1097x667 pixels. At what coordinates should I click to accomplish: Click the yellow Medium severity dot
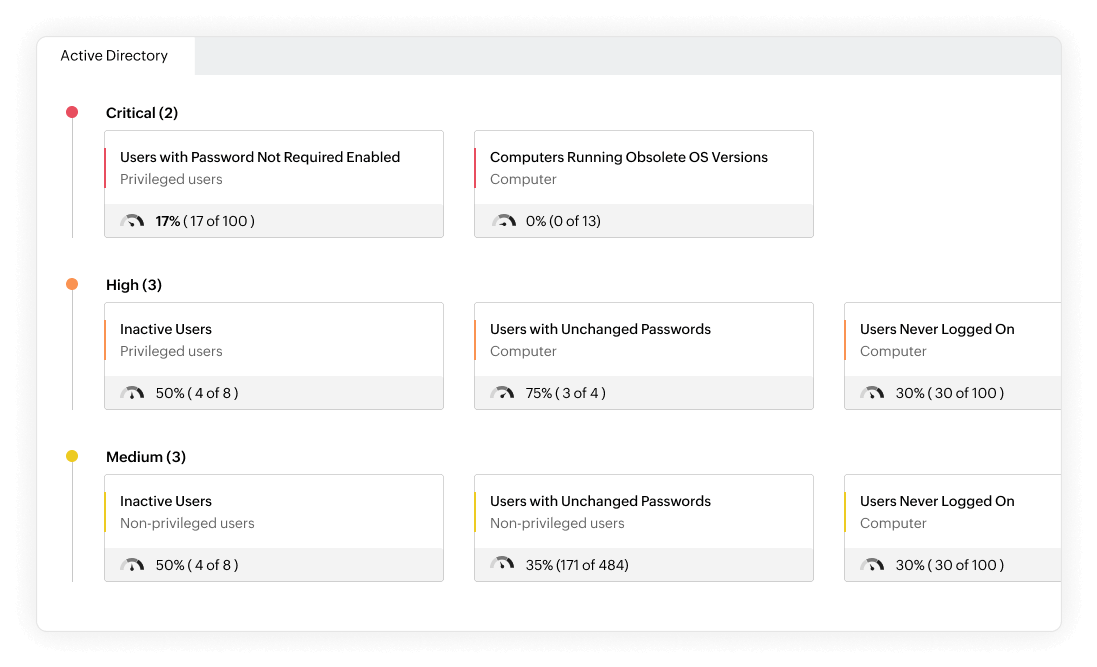72,456
